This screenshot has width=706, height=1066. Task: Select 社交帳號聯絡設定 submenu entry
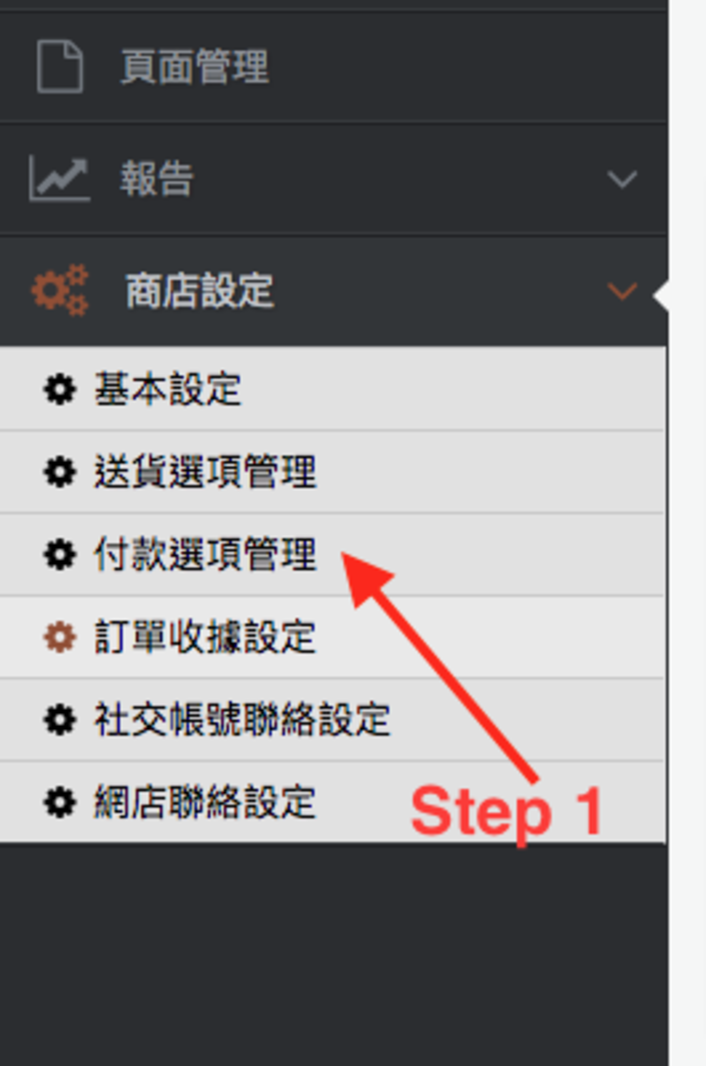point(332,720)
